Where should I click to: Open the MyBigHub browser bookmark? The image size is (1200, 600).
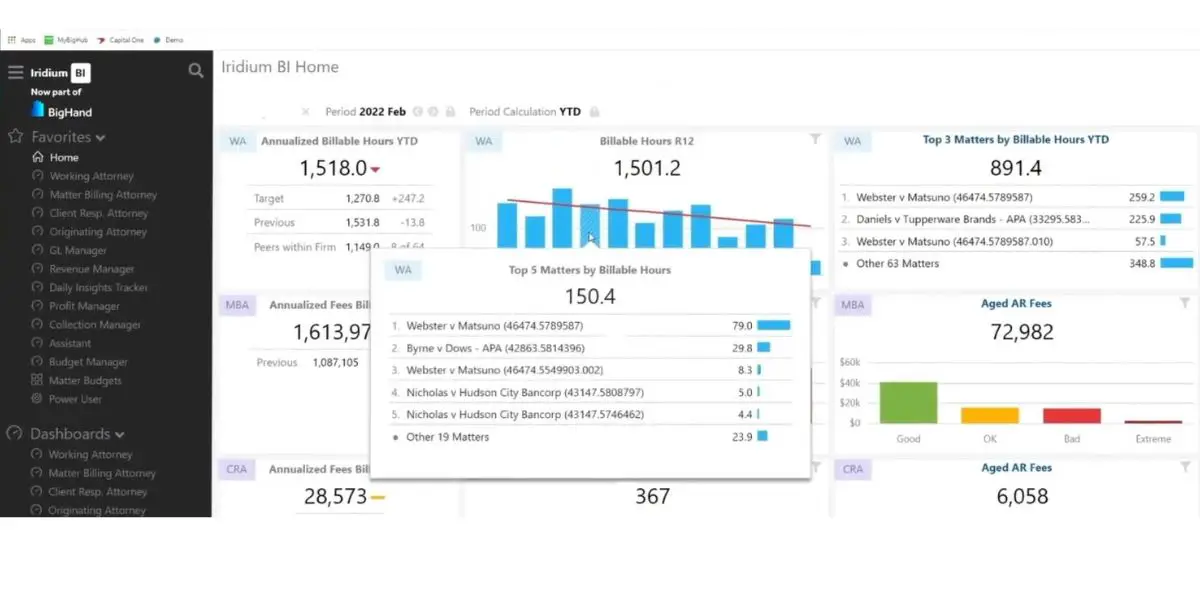coord(67,40)
